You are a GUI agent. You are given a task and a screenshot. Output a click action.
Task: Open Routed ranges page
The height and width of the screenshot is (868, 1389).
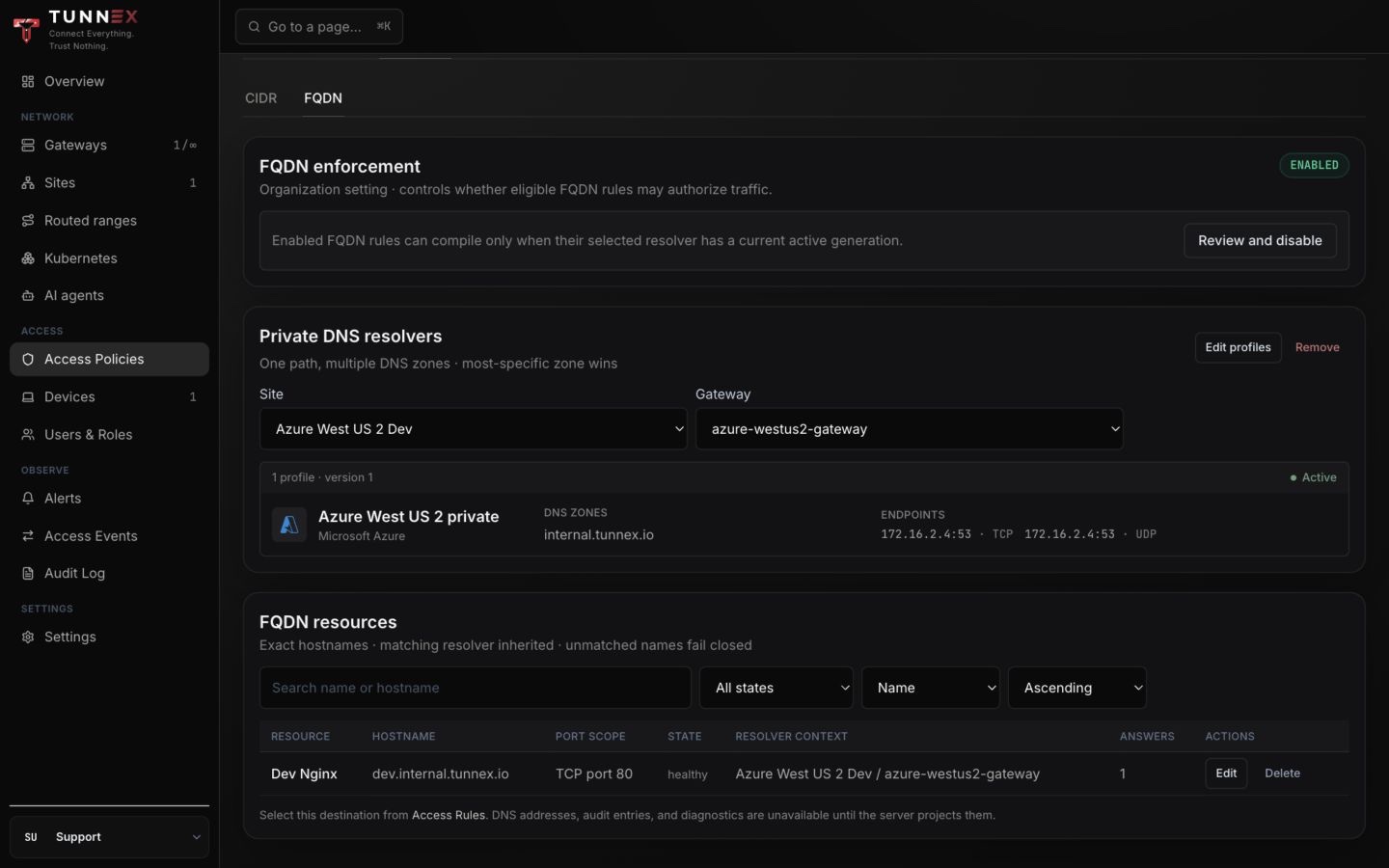109,221
